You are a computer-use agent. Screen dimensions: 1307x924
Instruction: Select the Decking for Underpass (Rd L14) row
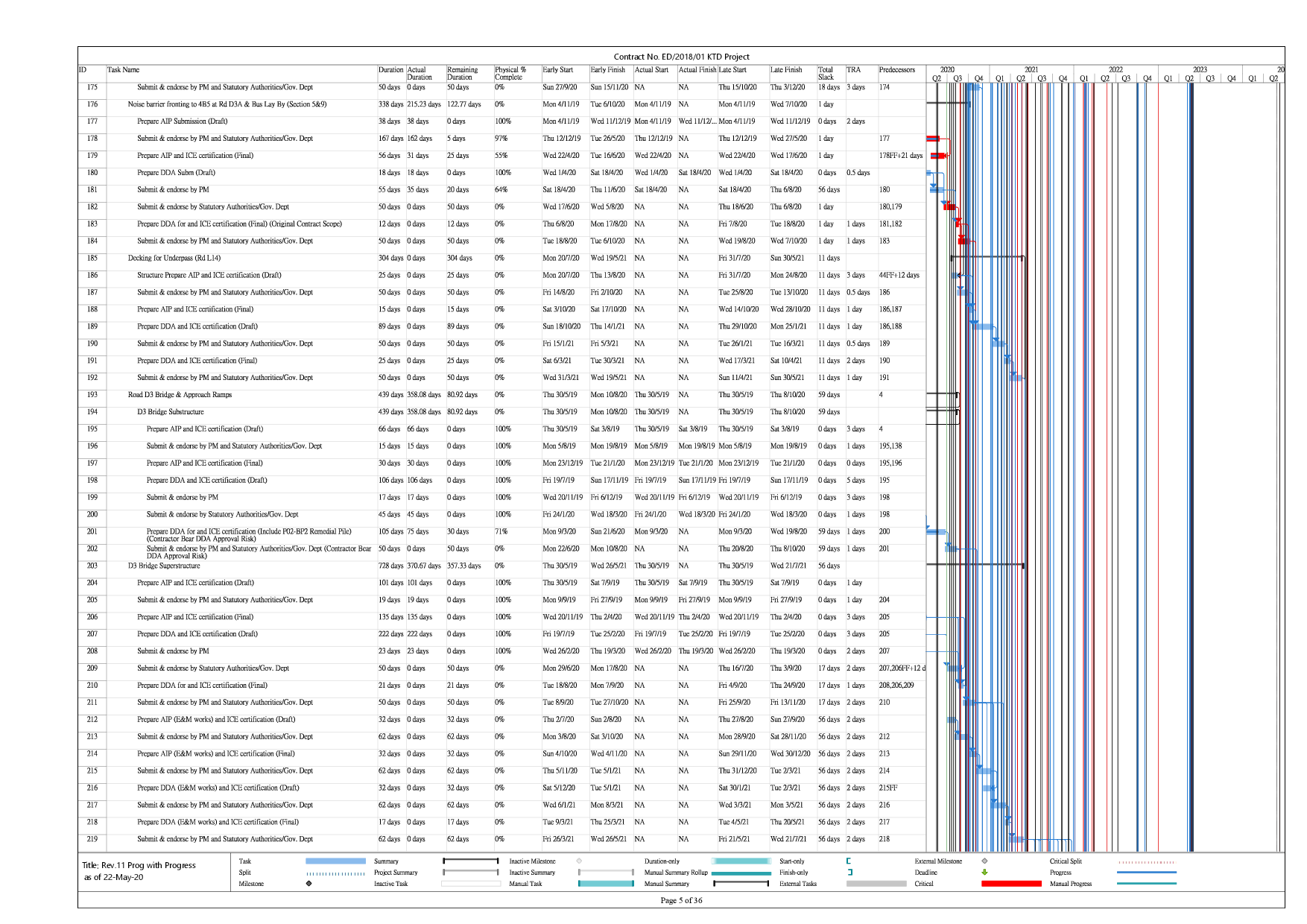[174, 259]
